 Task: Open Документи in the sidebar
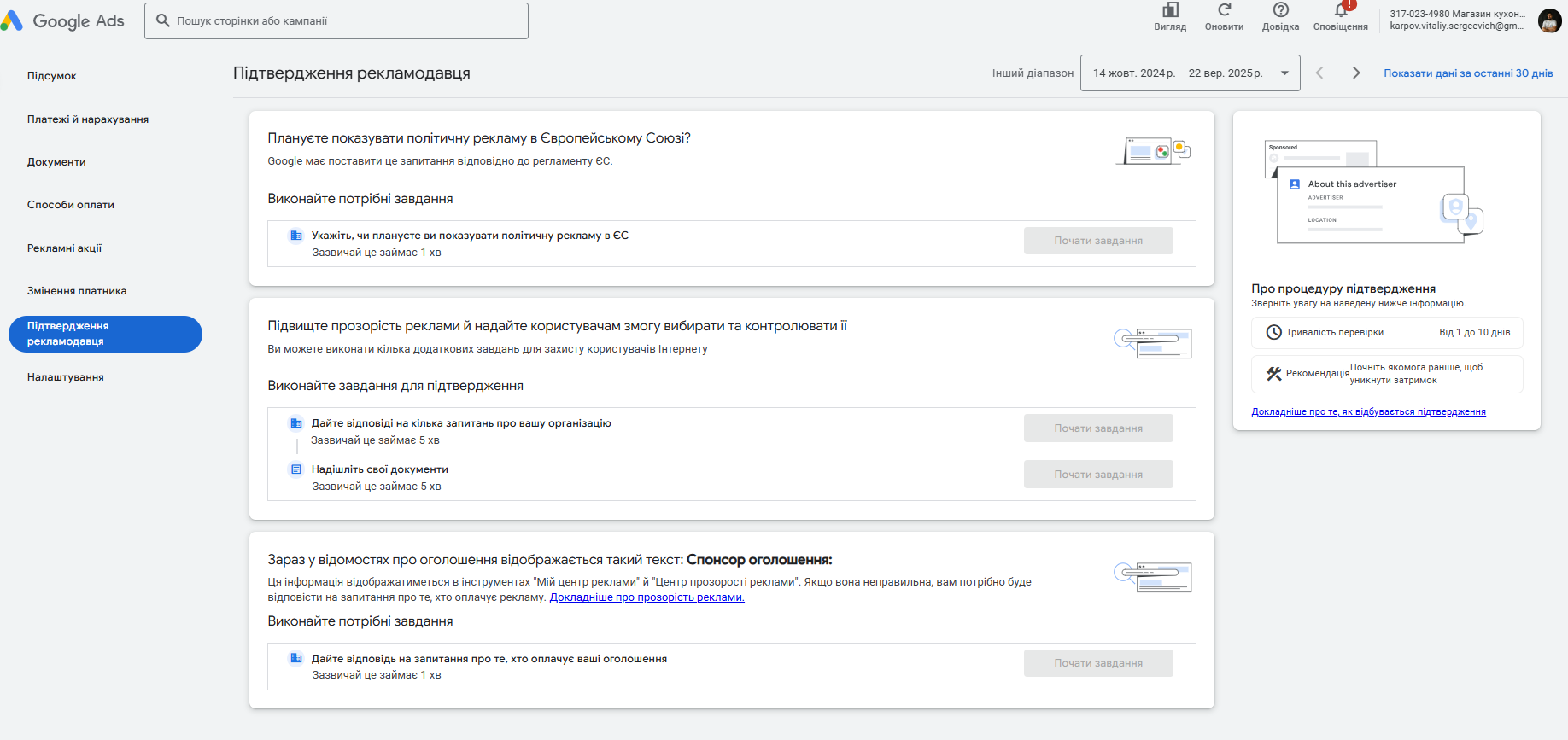56,162
